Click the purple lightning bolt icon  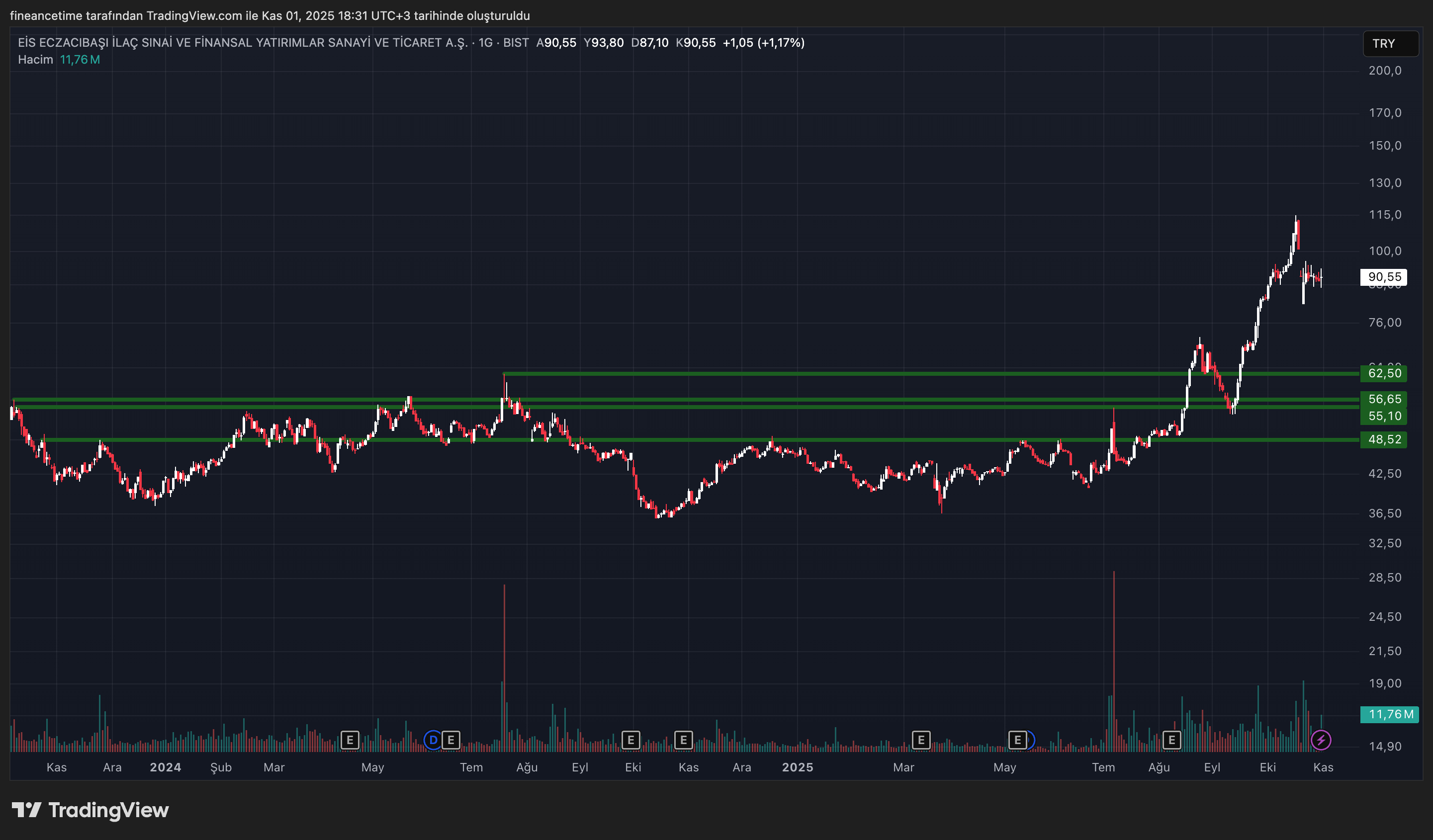click(1321, 740)
